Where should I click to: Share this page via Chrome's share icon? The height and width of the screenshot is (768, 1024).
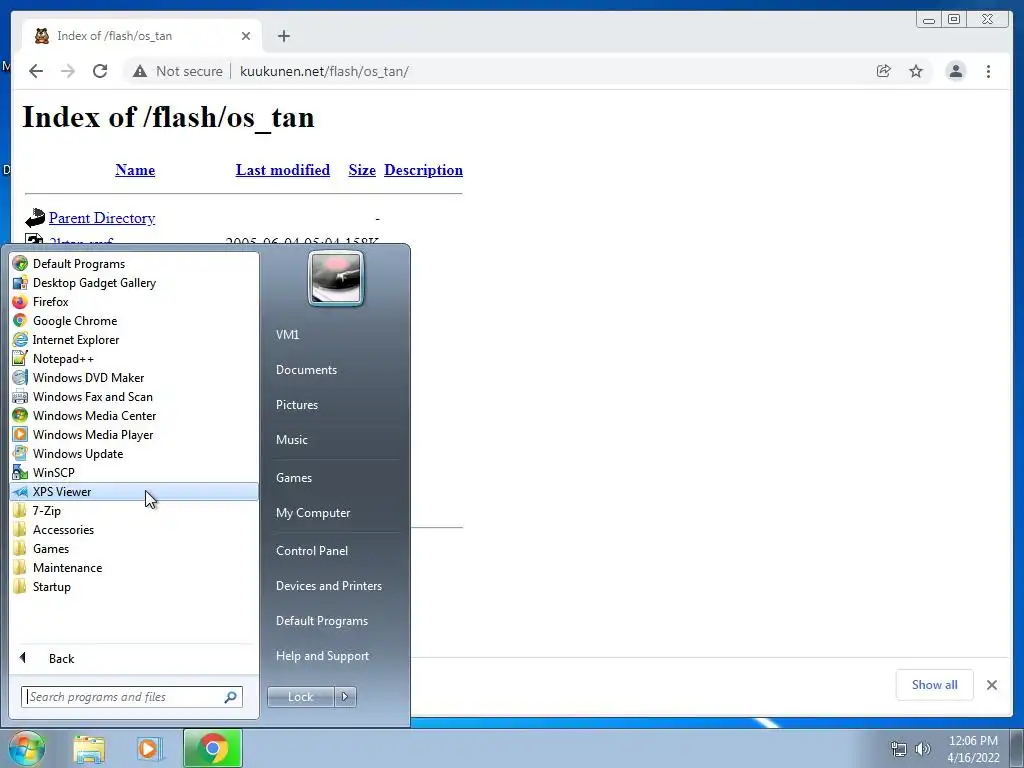point(884,71)
